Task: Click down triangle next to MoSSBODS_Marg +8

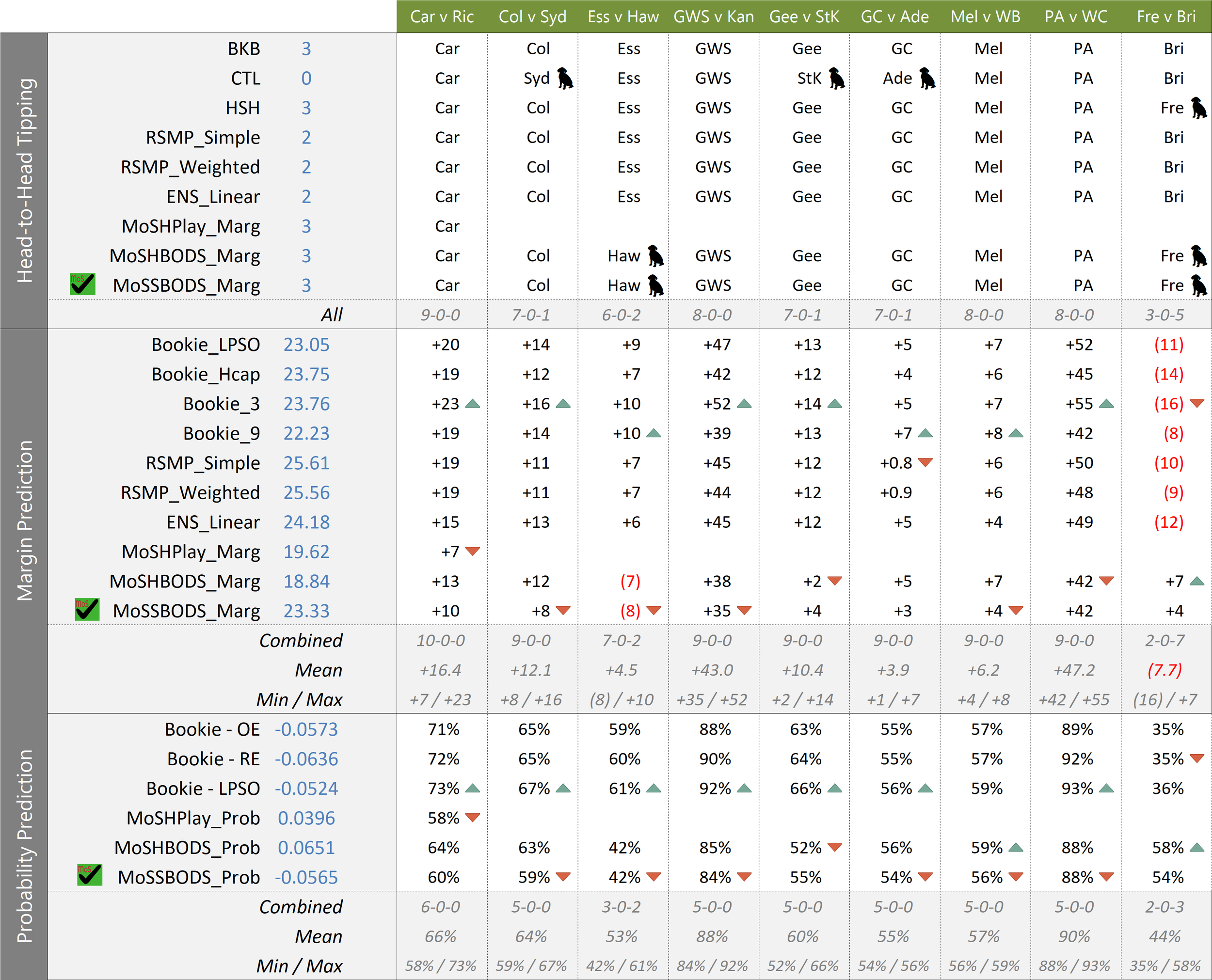Action: coord(563,610)
